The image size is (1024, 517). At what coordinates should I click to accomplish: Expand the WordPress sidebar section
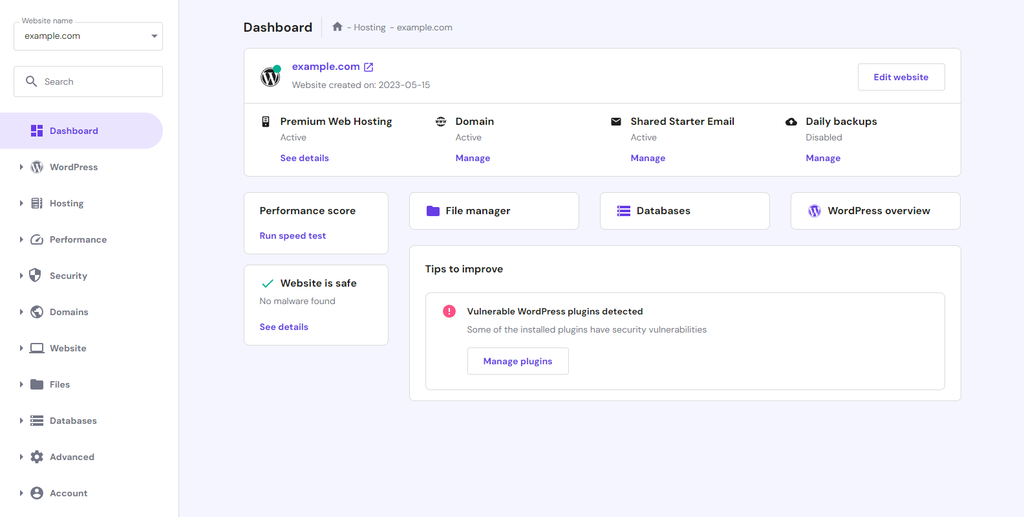[21, 167]
